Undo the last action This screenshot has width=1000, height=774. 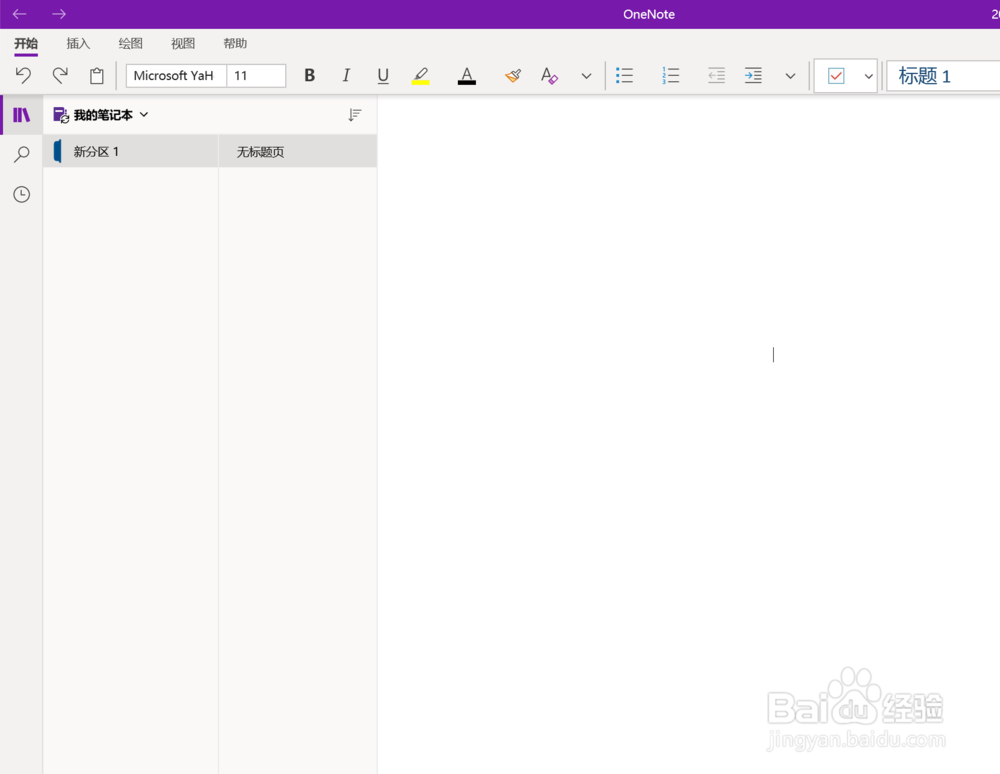coord(23,75)
